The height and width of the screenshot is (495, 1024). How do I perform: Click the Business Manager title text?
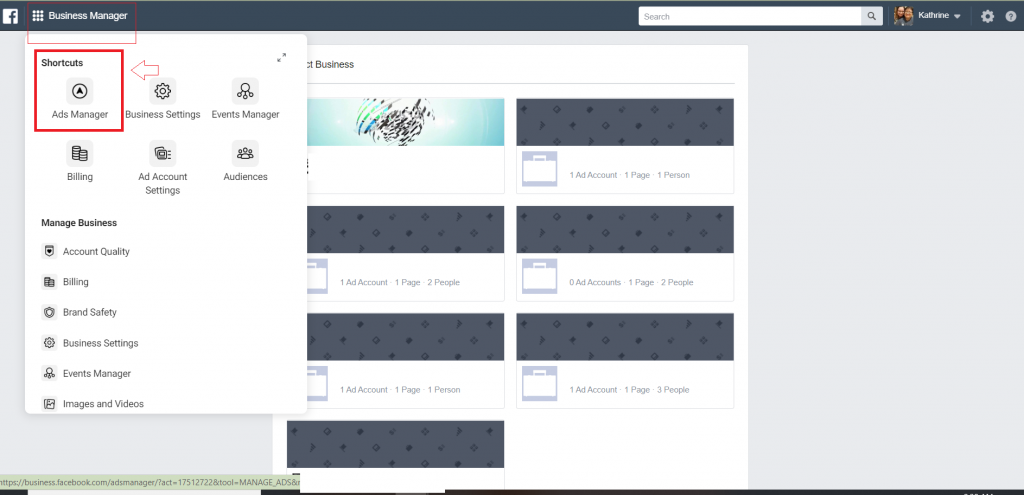tap(88, 16)
